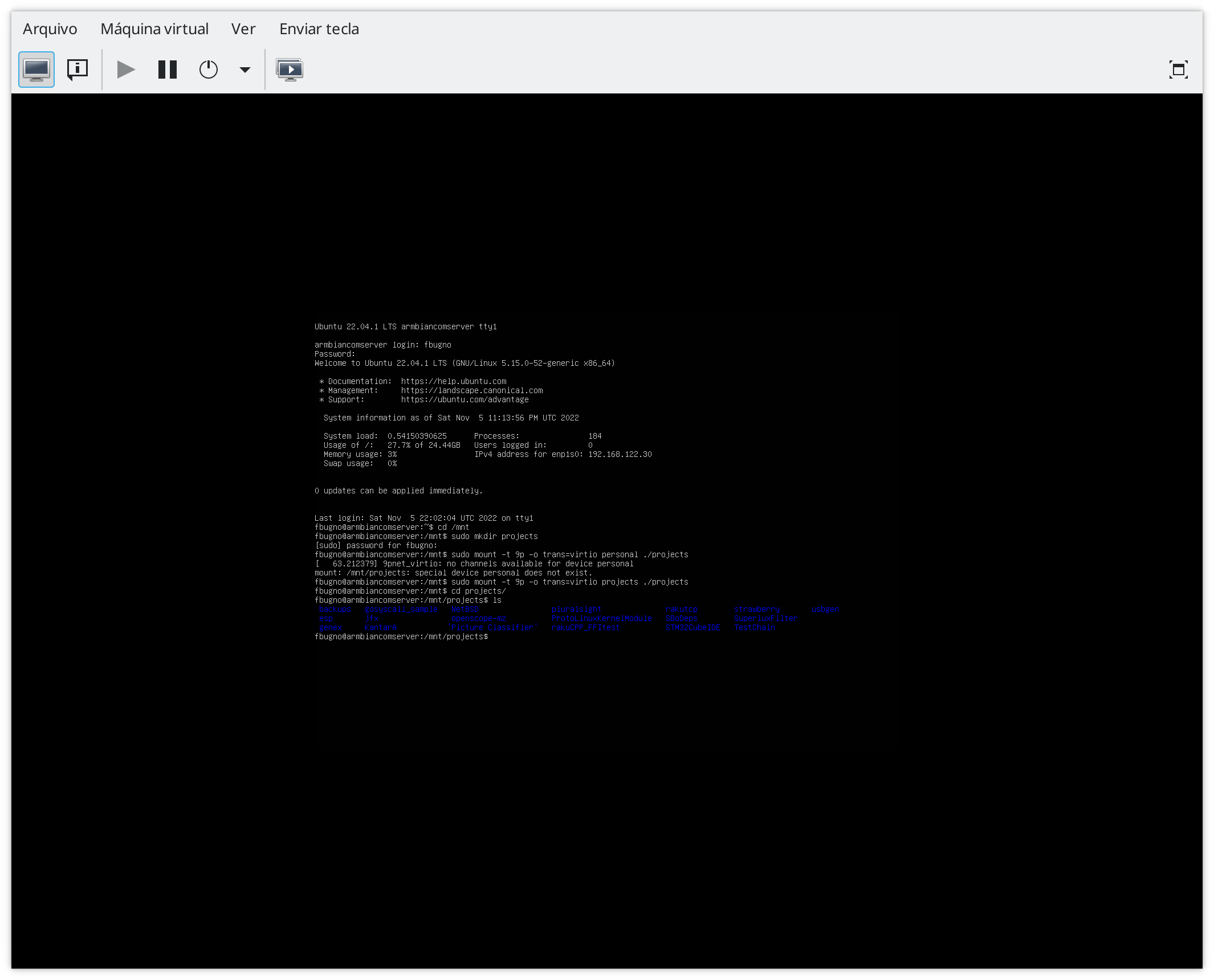Switch console to fullscreen mode

(x=1178, y=70)
